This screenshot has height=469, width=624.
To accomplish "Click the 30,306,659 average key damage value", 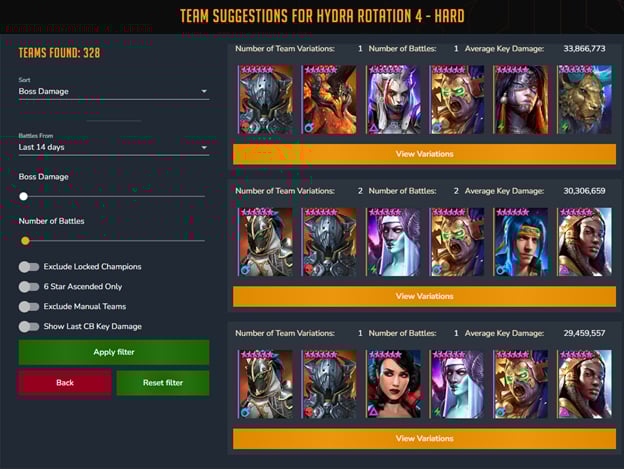I will tap(584, 191).
